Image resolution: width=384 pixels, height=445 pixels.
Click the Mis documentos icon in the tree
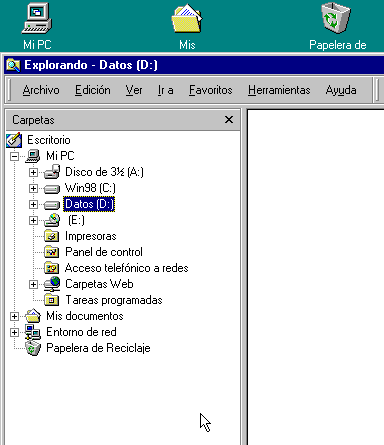coord(33,316)
